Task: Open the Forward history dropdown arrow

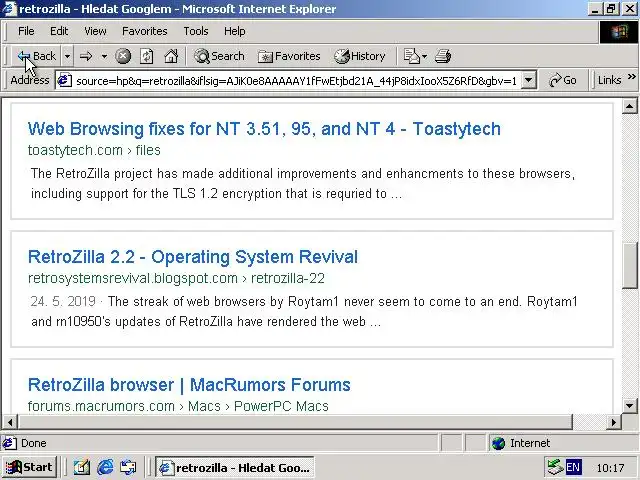Action: tap(104, 56)
